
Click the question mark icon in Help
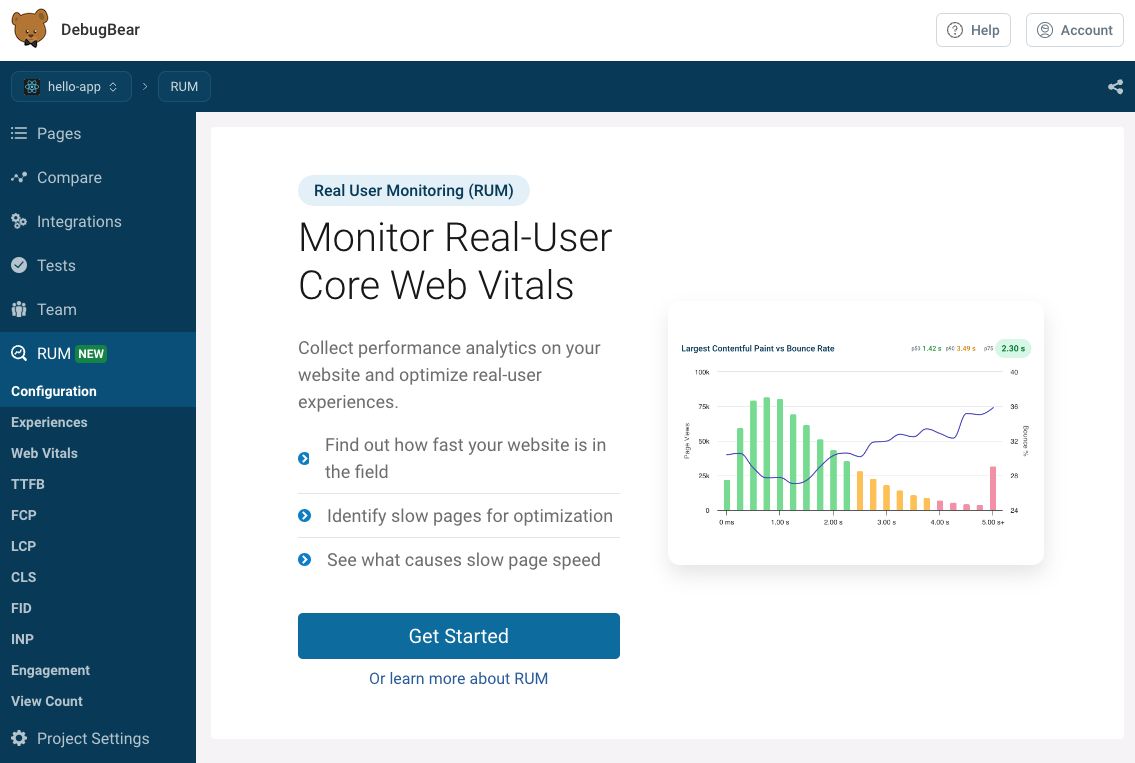click(955, 30)
